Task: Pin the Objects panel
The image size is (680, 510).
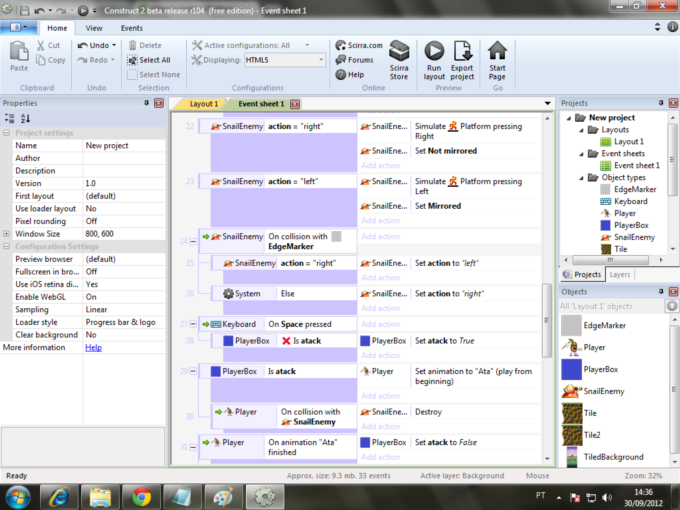Action: pos(661,291)
